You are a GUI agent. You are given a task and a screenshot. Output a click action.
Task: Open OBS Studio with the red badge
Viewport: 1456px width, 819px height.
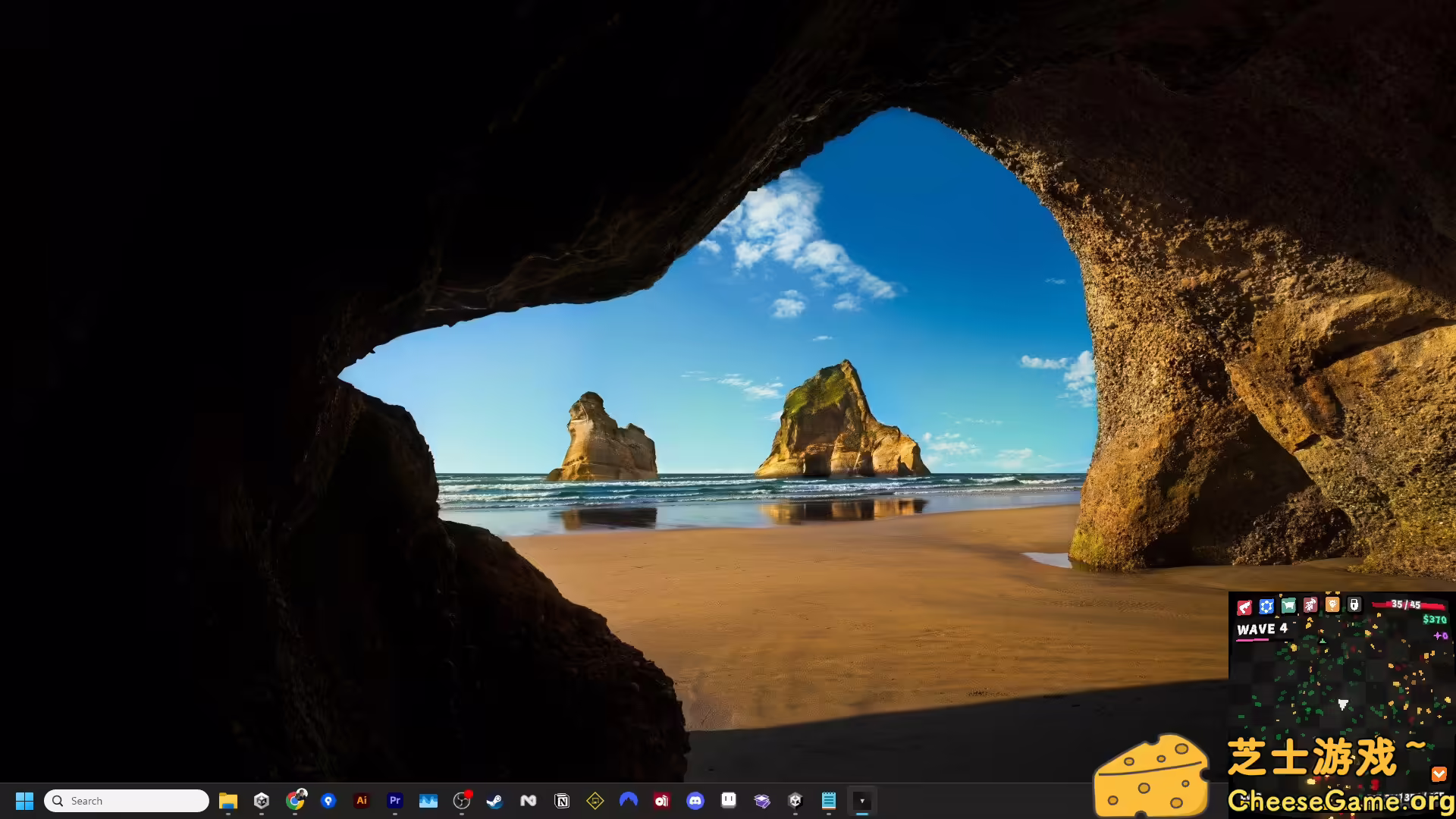462,801
